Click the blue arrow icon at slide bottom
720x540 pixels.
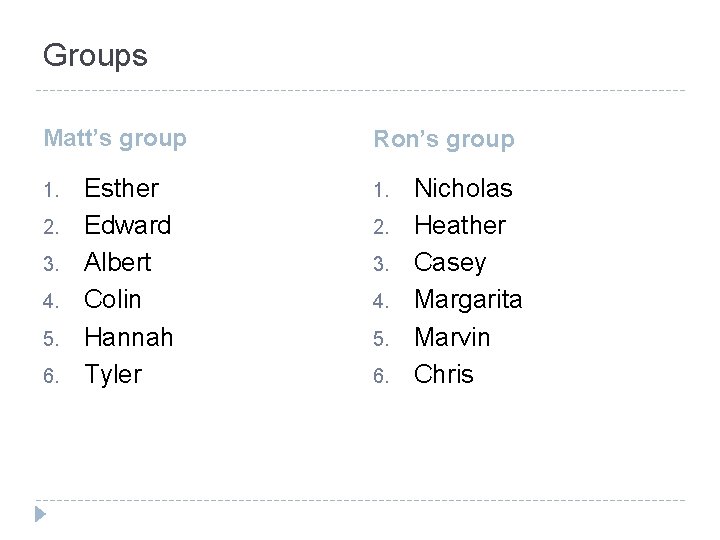coord(40,515)
